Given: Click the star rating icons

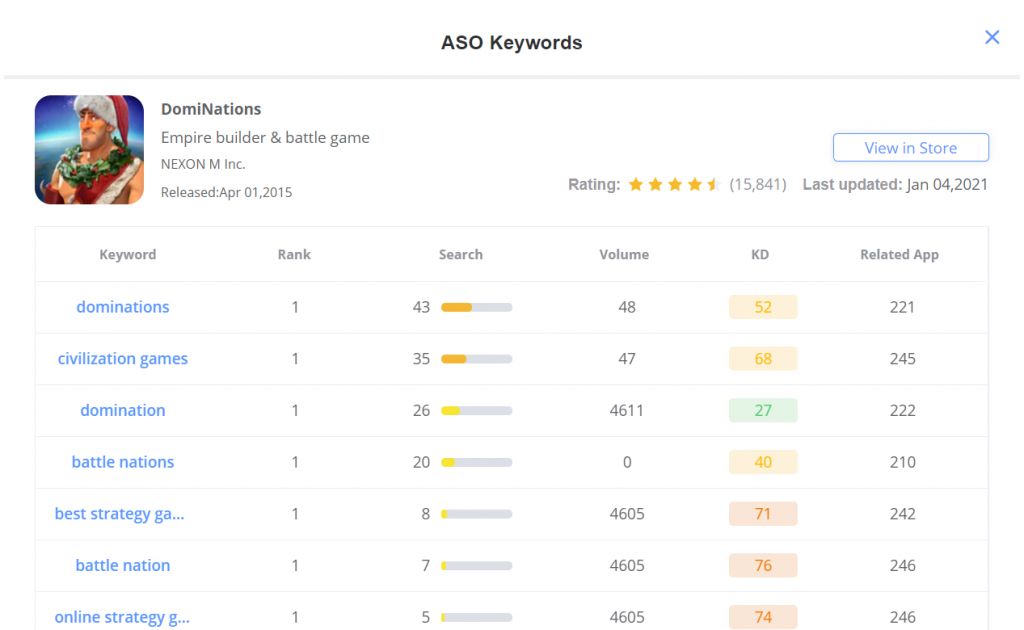Looking at the screenshot, I should point(674,184).
